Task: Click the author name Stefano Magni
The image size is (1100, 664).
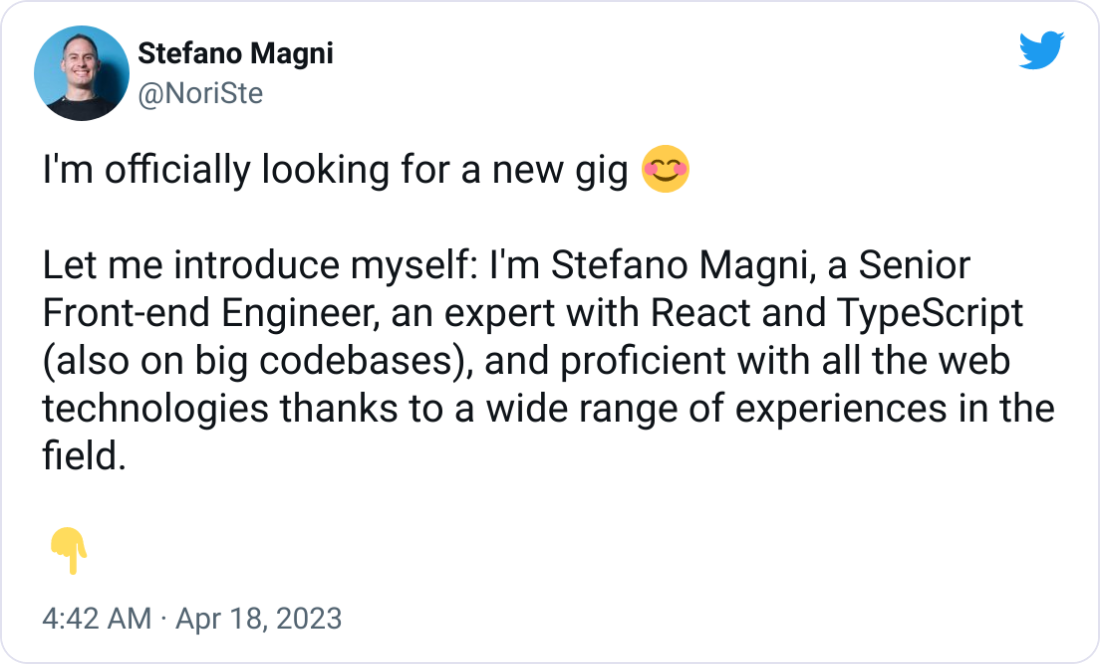Action: (x=234, y=54)
